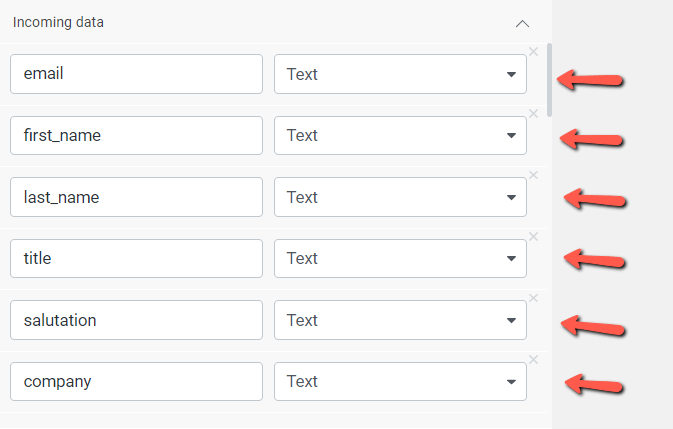
Task: Click the salutation input field
Action: 136,320
